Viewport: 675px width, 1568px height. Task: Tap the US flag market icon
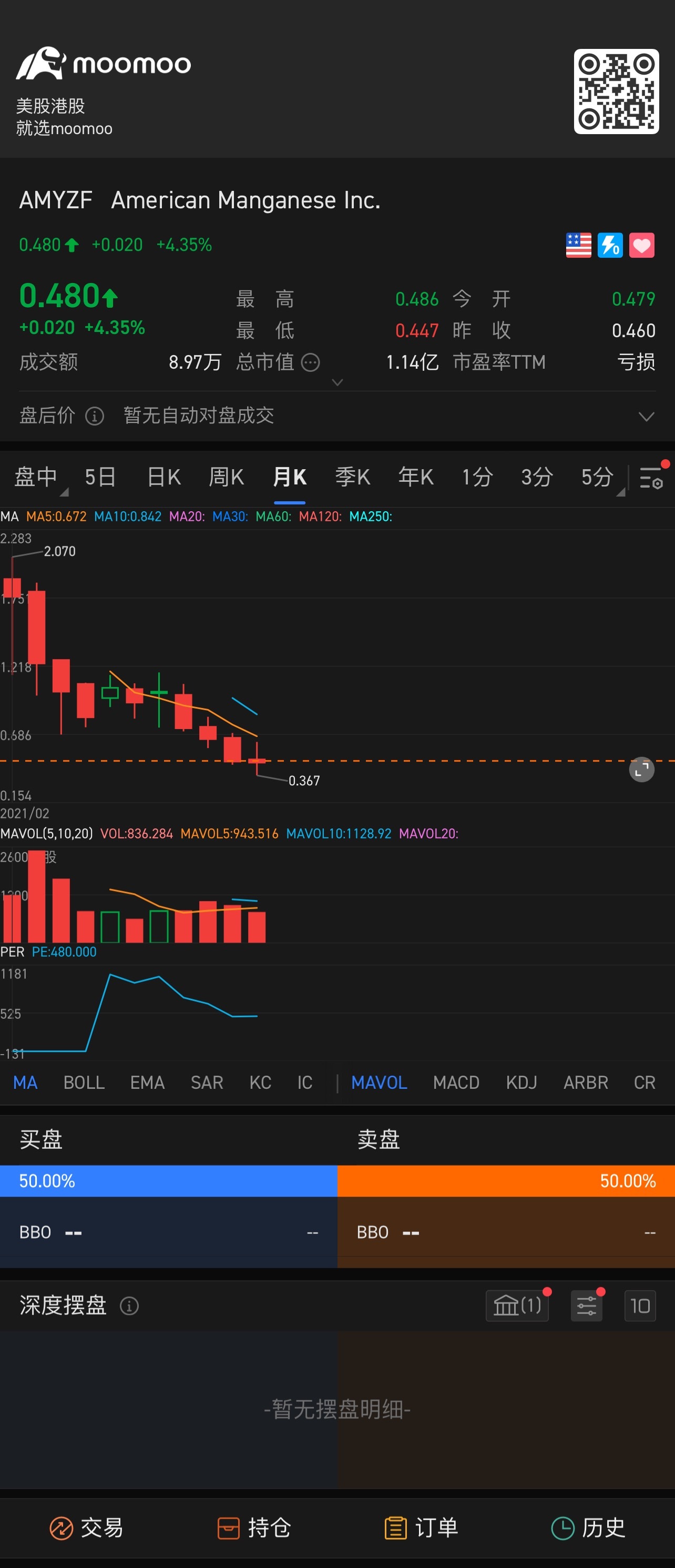pyautogui.click(x=578, y=245)
